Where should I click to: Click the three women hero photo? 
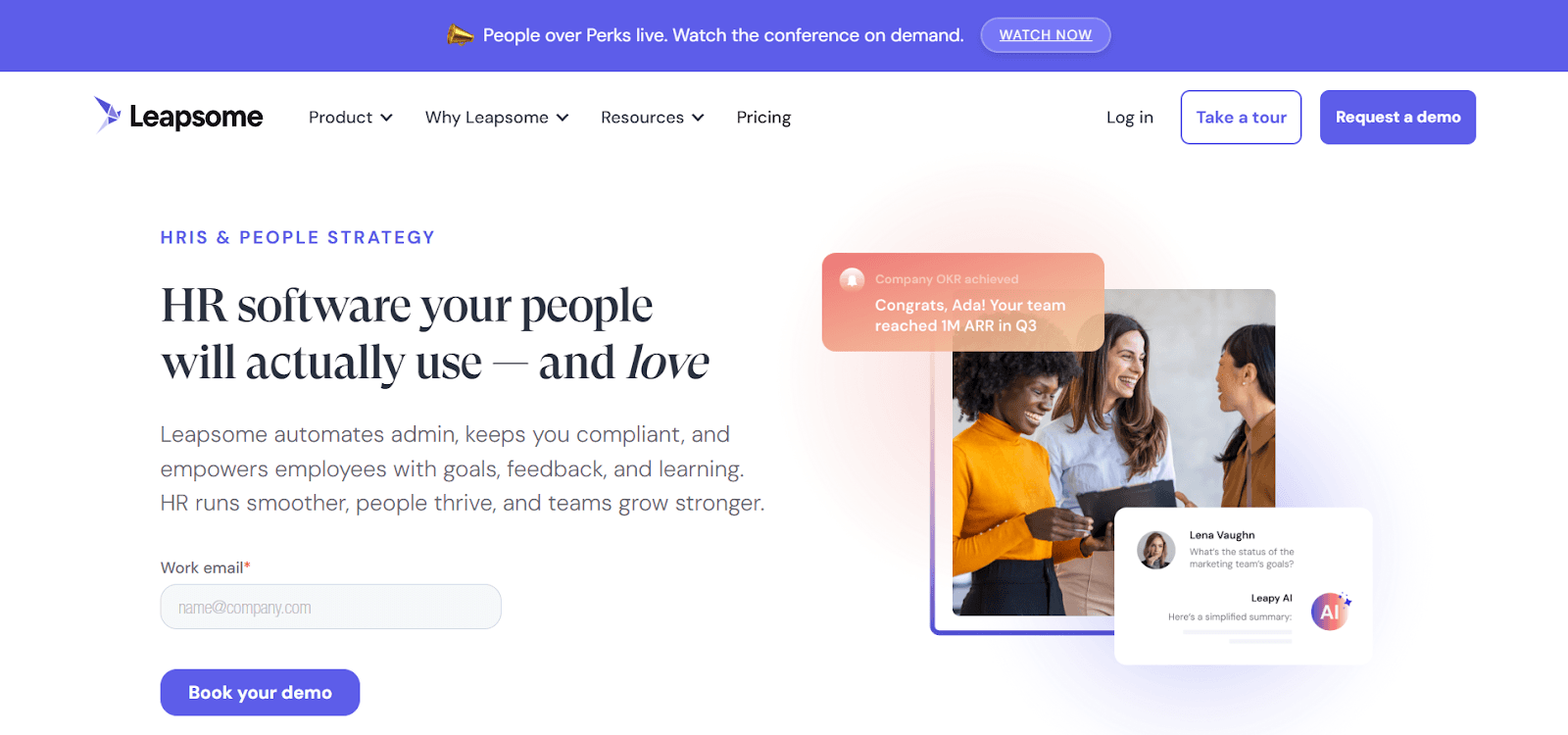point(1113,452)
